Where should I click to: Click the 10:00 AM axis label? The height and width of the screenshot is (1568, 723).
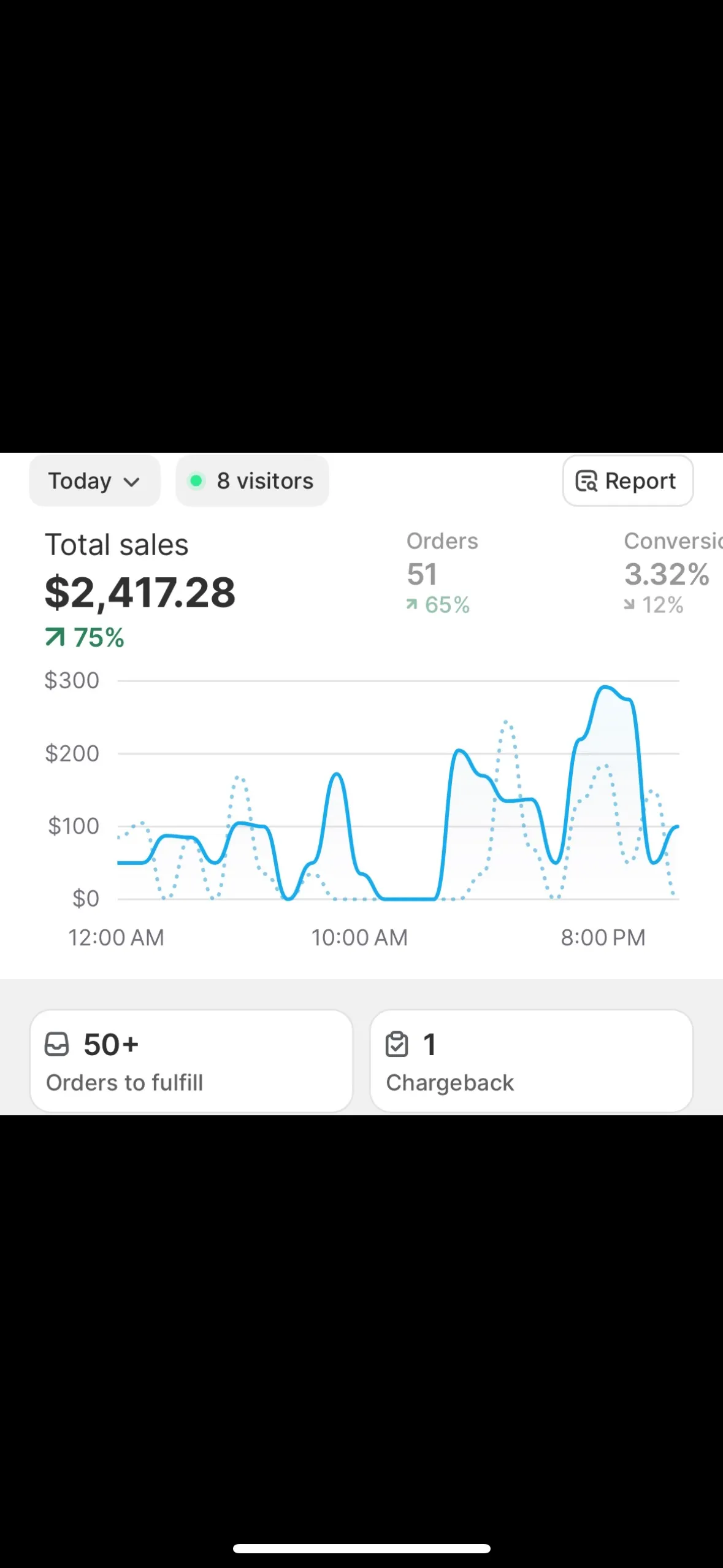click(x=359, y=937)
